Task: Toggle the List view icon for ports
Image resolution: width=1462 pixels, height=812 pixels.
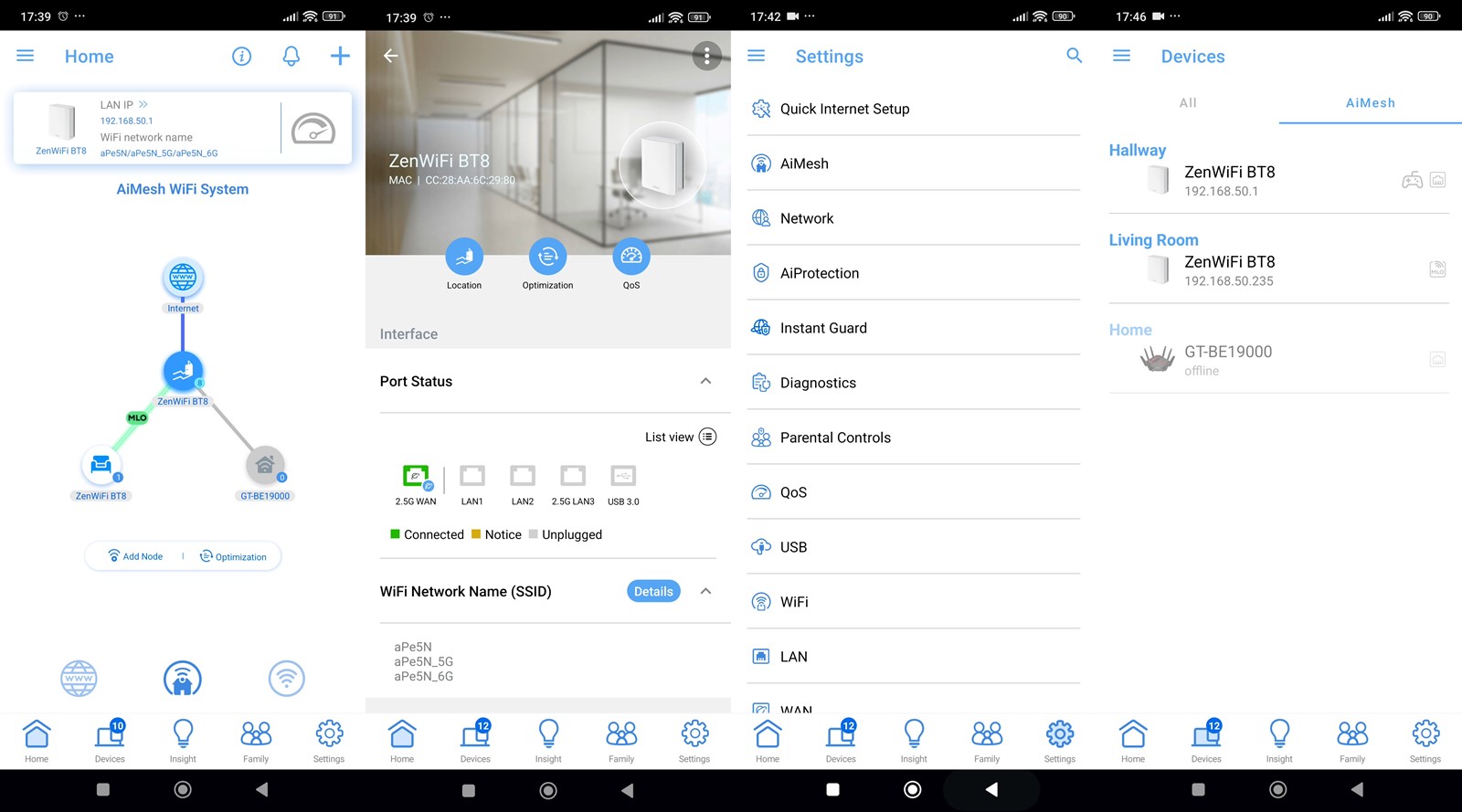Action: coord(708,437)
